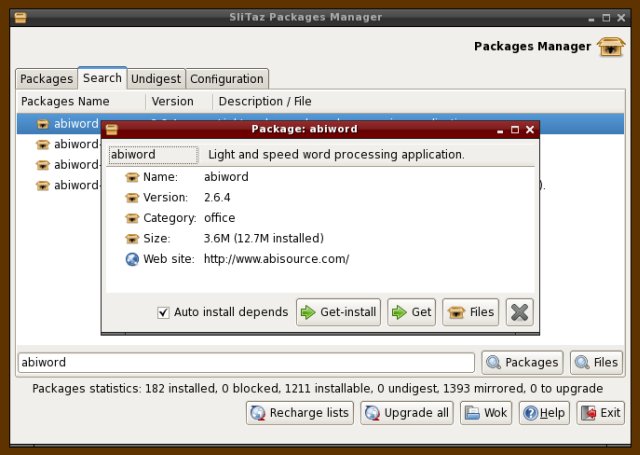Click package icon next to Size field
This screenshot has width=640, height=455.
[x=132, y=238]
